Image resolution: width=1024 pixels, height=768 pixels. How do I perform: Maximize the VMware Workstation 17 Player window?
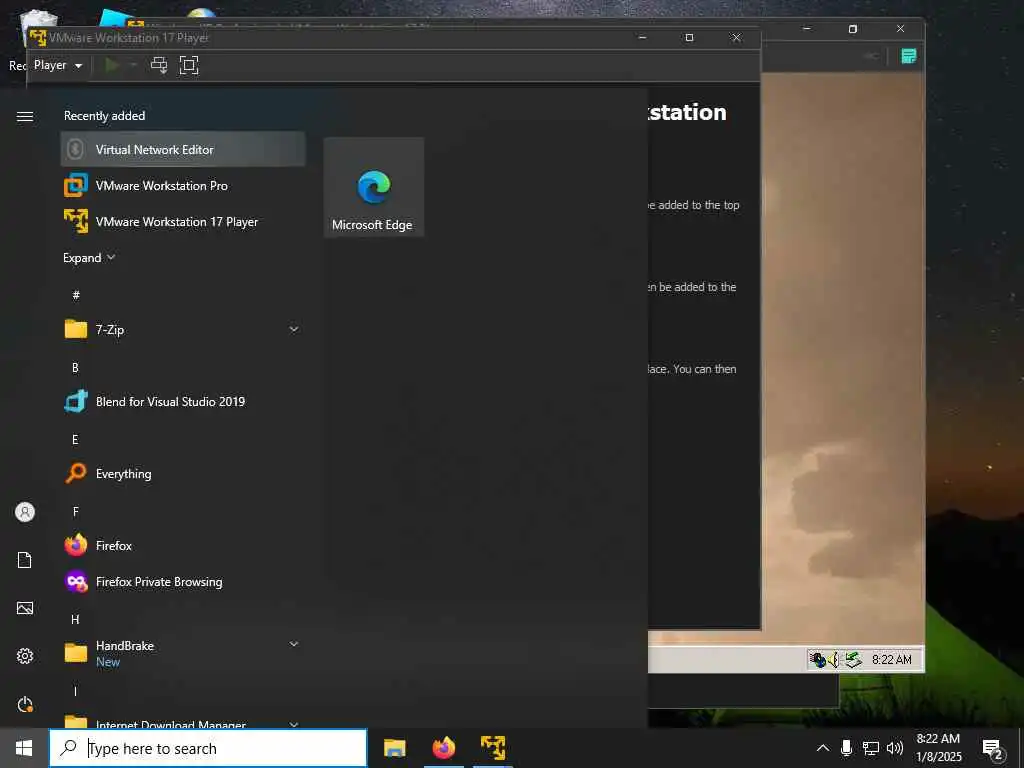[689, 38]
